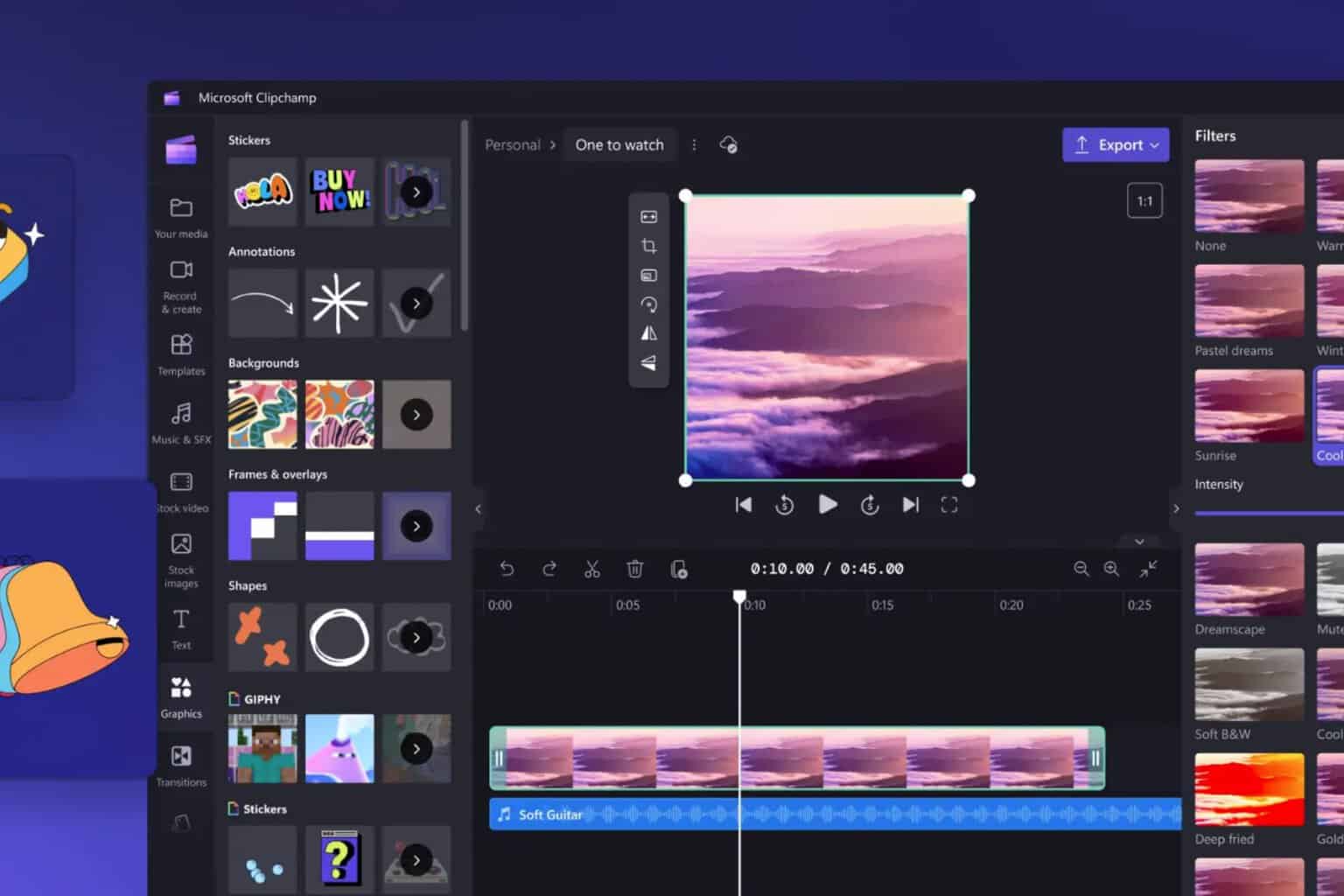Click the Flip horizontal icon
Screen dimensions: 1344x896
tap(648, 333)
